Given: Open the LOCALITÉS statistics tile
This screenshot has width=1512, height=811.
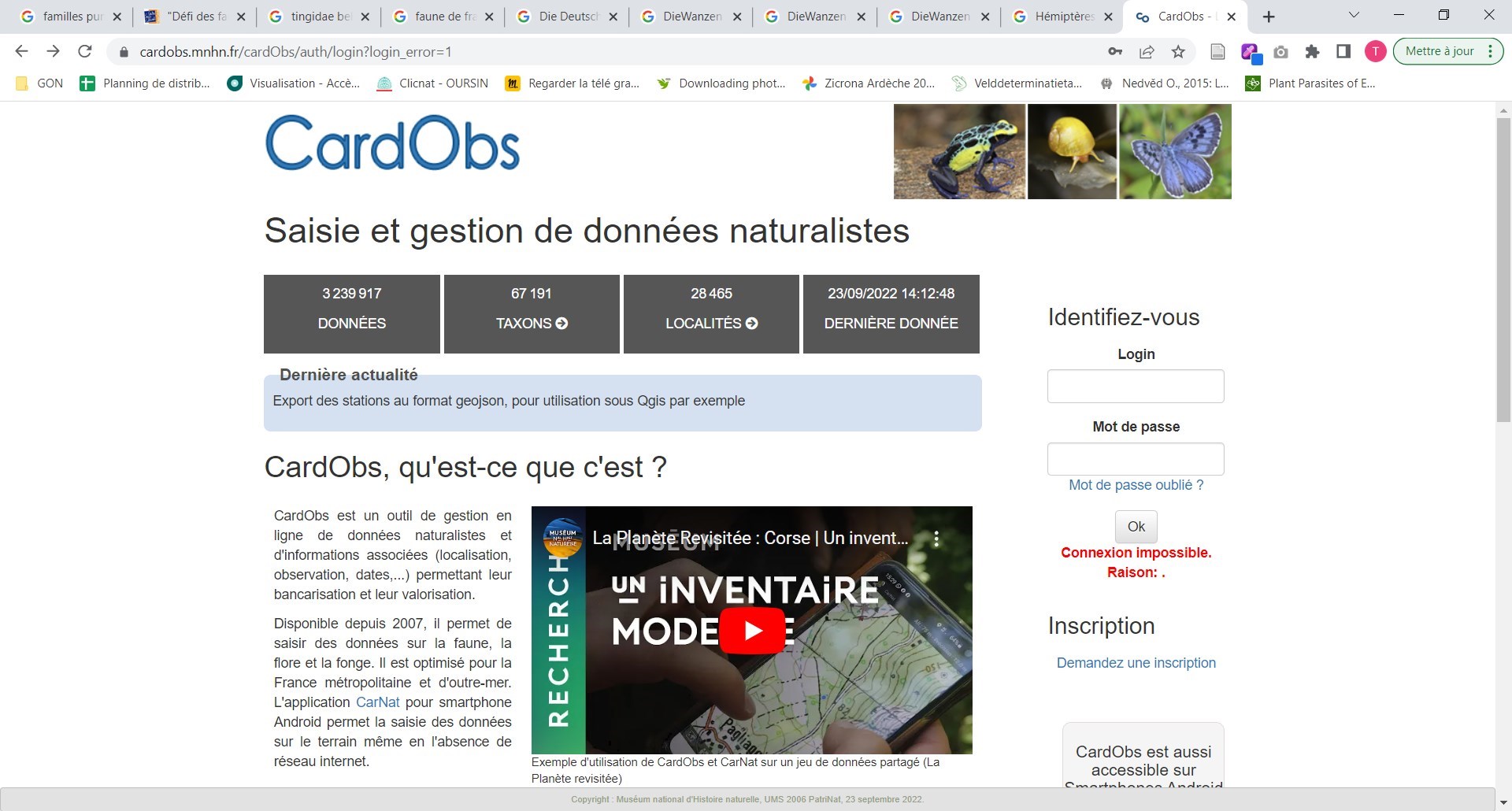Looking at the screenshot, I should pos(711,314).
